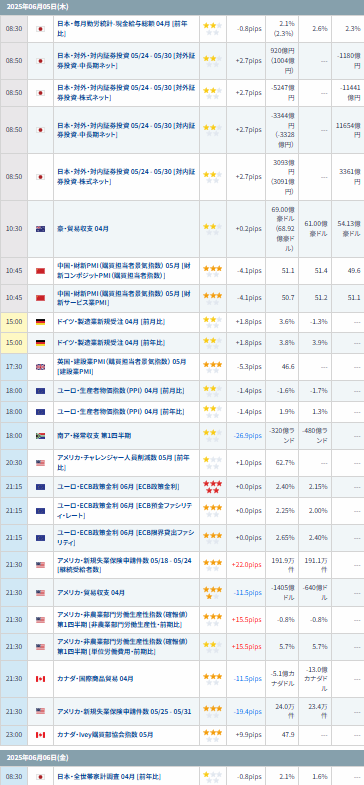Viewport: 364px width, 785px height.
Task: Click the US flag in the アメリカ・貿易収支 row
Action: [41, 593]
